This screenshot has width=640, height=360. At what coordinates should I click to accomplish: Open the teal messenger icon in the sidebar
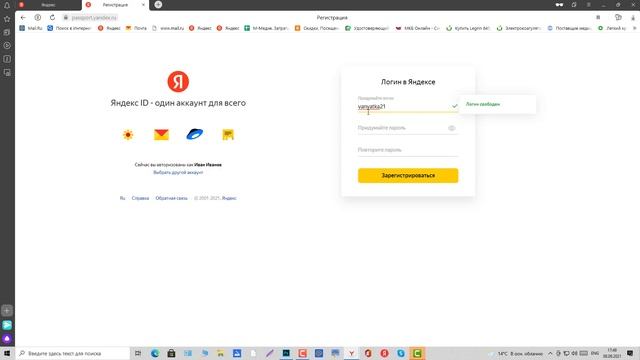point(7,325)
